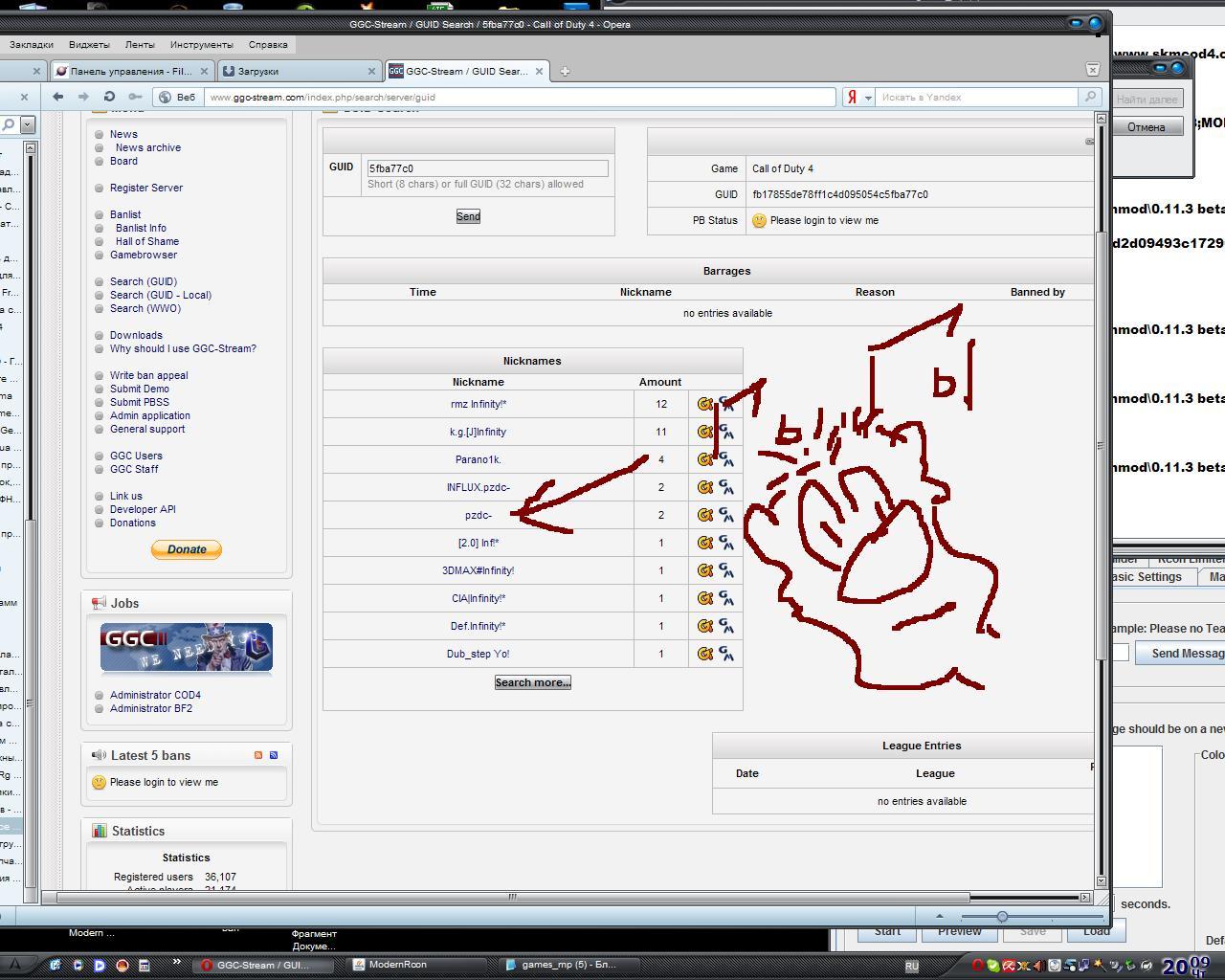Close the Загрузки tab
1225x980 pixels.
371,71
